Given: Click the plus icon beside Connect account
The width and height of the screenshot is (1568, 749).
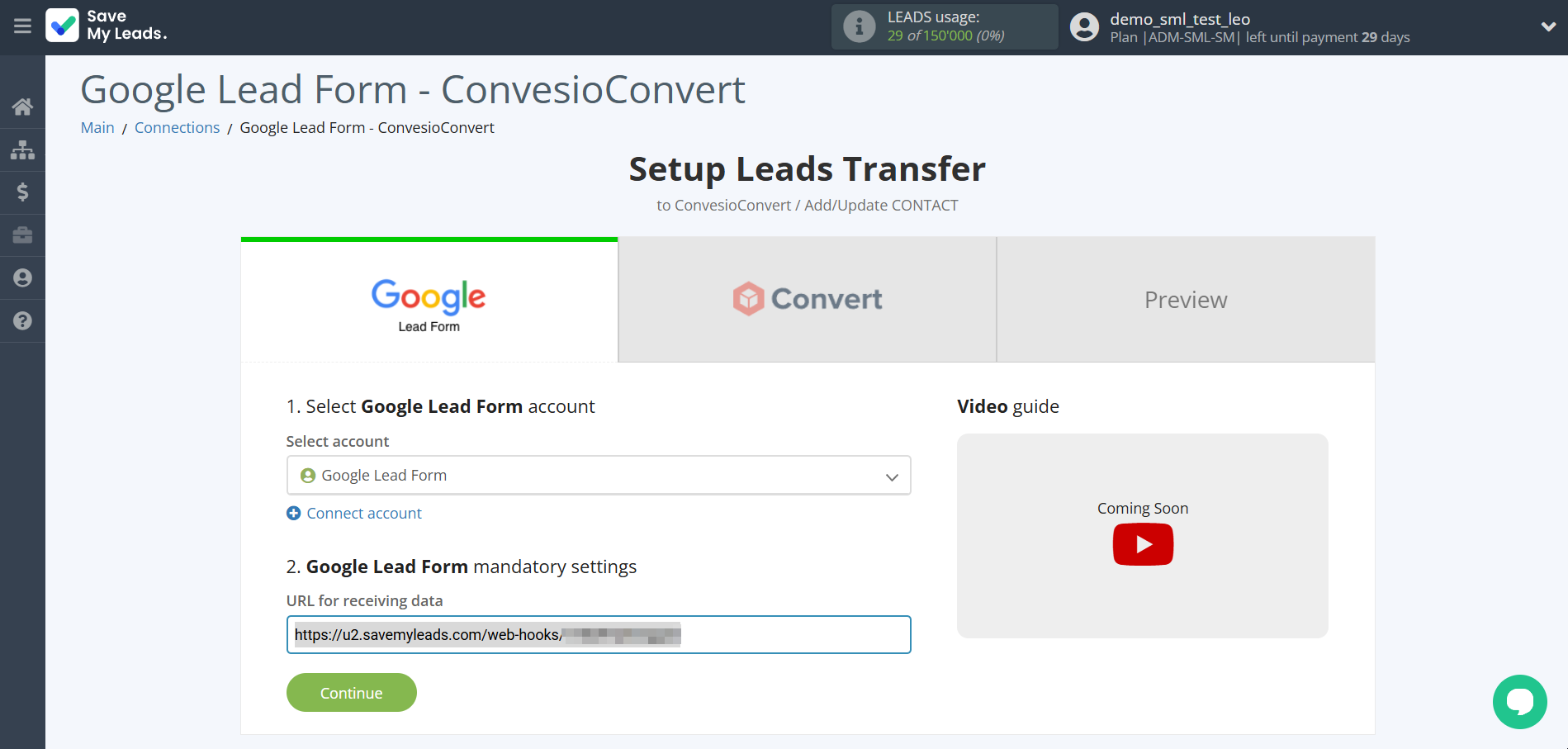Looking at the screenshot, I should coord(293,514).
